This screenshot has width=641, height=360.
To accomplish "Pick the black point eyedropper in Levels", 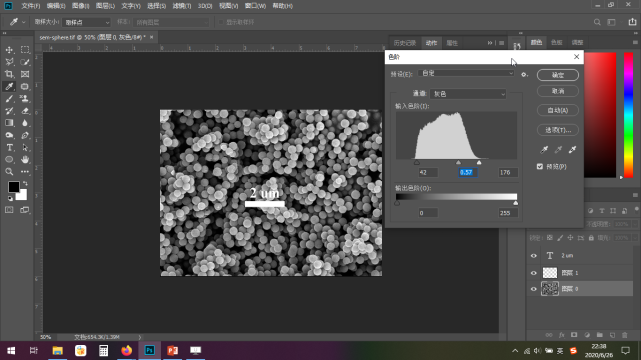I will (x=544, y=150).
